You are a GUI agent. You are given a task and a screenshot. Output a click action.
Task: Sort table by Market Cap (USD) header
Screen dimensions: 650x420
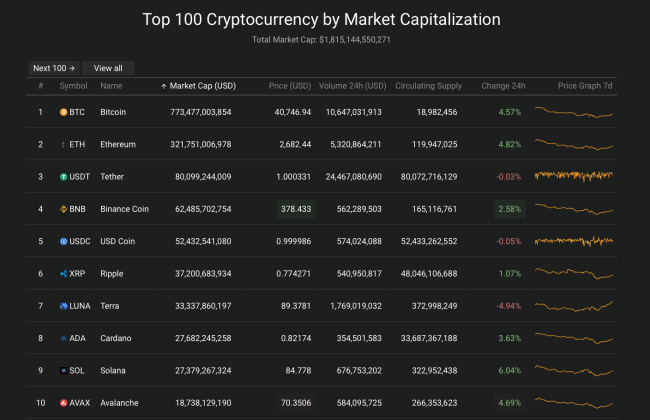(203, 86)
